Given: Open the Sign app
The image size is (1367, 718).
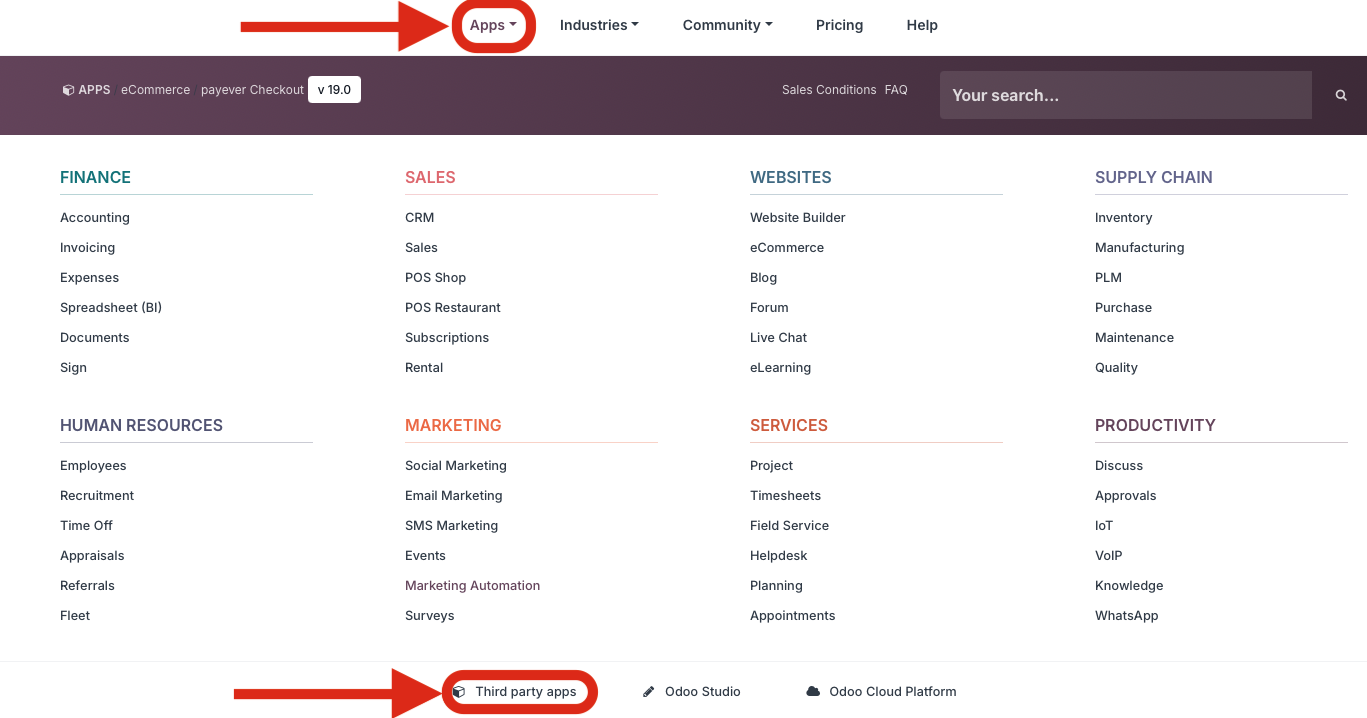Looking at the screenshot, I should (73, 367).
